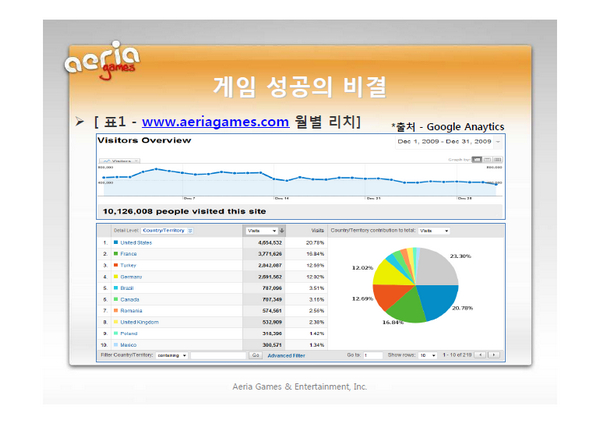Click the gray 23.30% pie chart slice
Image resolution: width=600 pixels, height=424 pixels.
(x=436, y=266)
